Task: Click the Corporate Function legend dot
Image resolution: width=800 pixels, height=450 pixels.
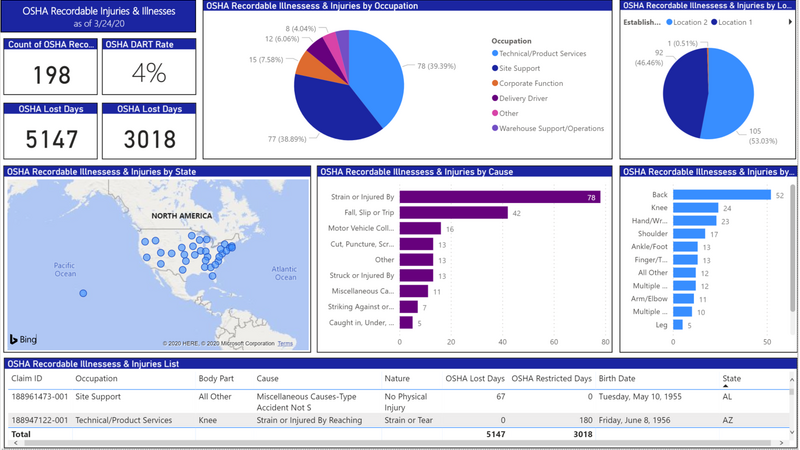Action: click(x=495, y=84)
